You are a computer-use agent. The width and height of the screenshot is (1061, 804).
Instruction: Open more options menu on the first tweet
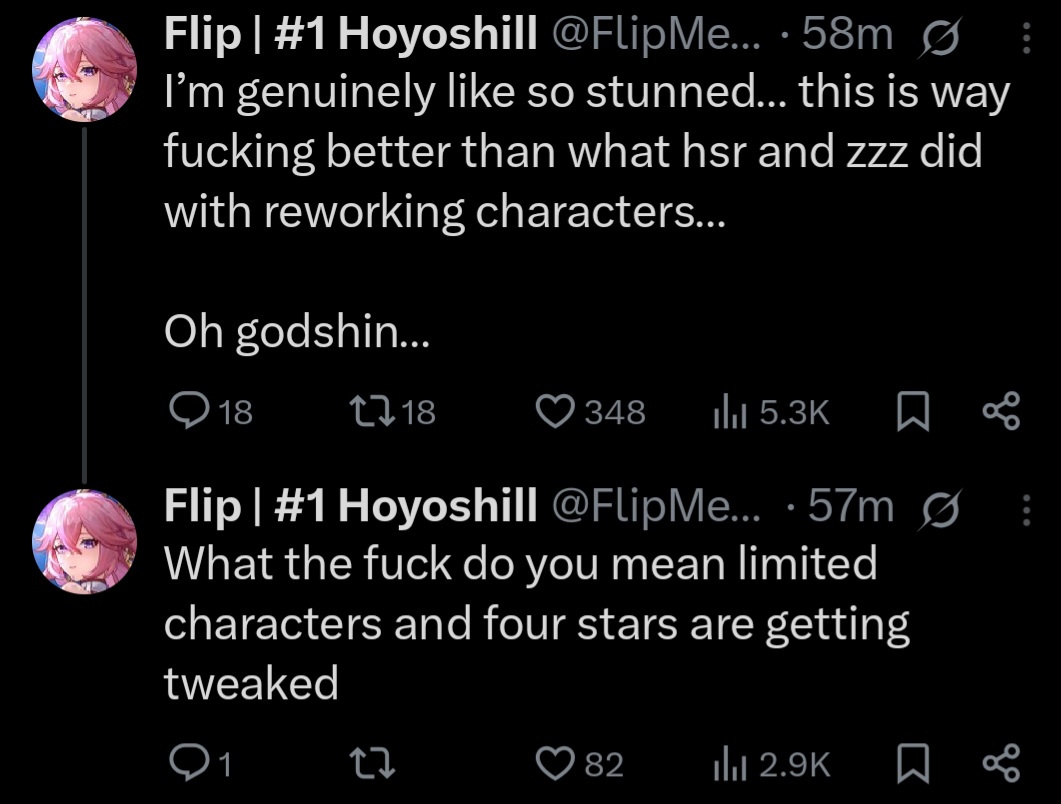coord(1026,38)
